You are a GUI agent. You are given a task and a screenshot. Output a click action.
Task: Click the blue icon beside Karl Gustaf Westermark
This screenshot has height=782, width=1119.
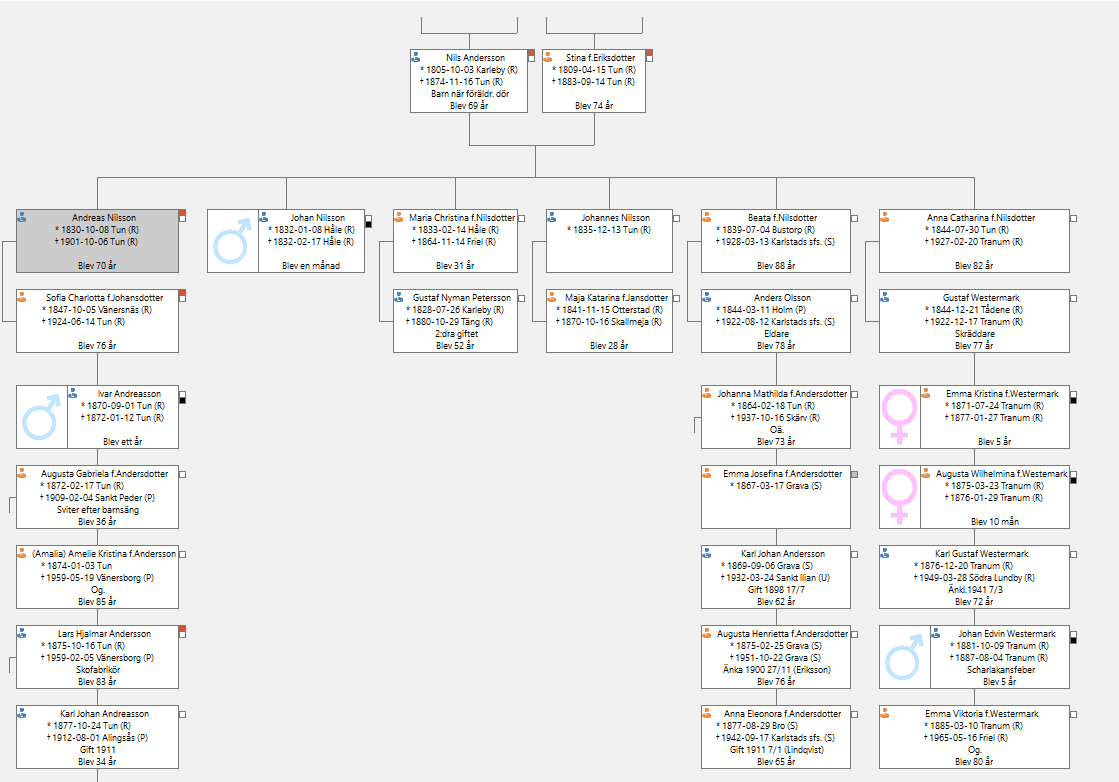click(885, 552)
